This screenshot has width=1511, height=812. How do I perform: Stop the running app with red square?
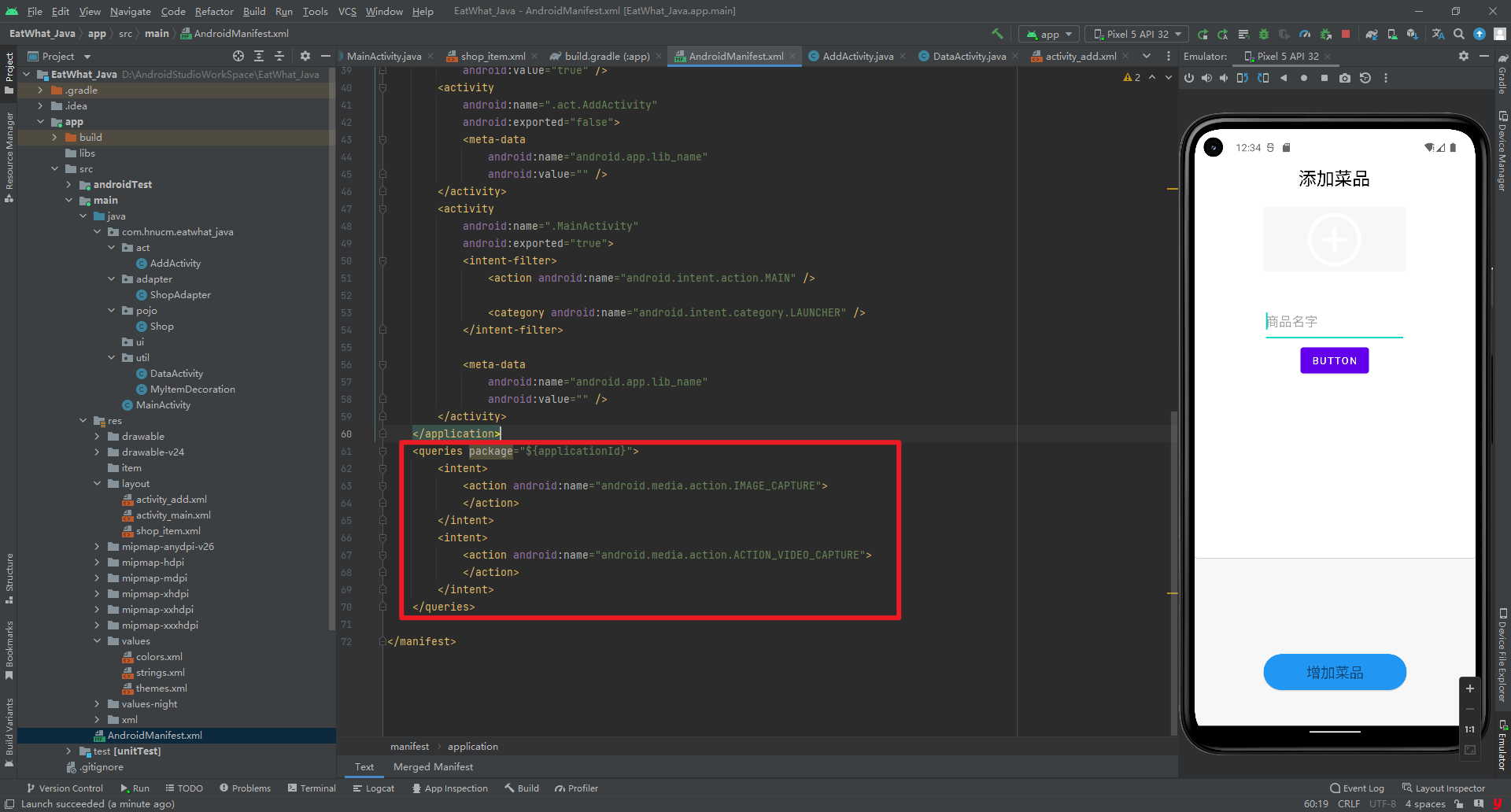pyautogui.click(x=1346, y=34)
